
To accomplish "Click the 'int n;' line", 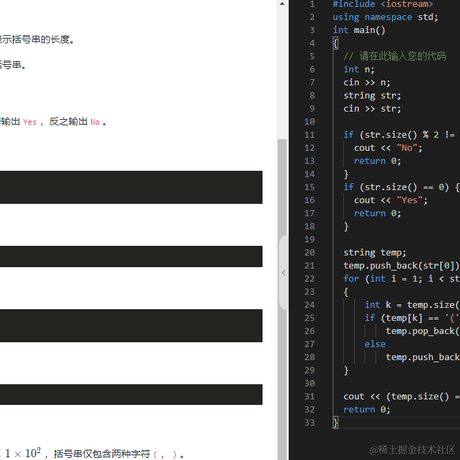I will [359, 69].
